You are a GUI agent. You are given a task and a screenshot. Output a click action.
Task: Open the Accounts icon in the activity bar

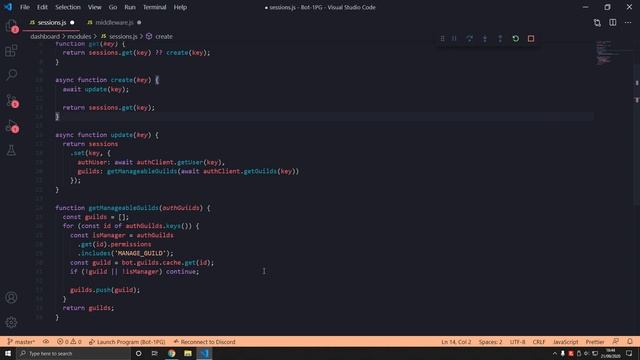[11, 297]
